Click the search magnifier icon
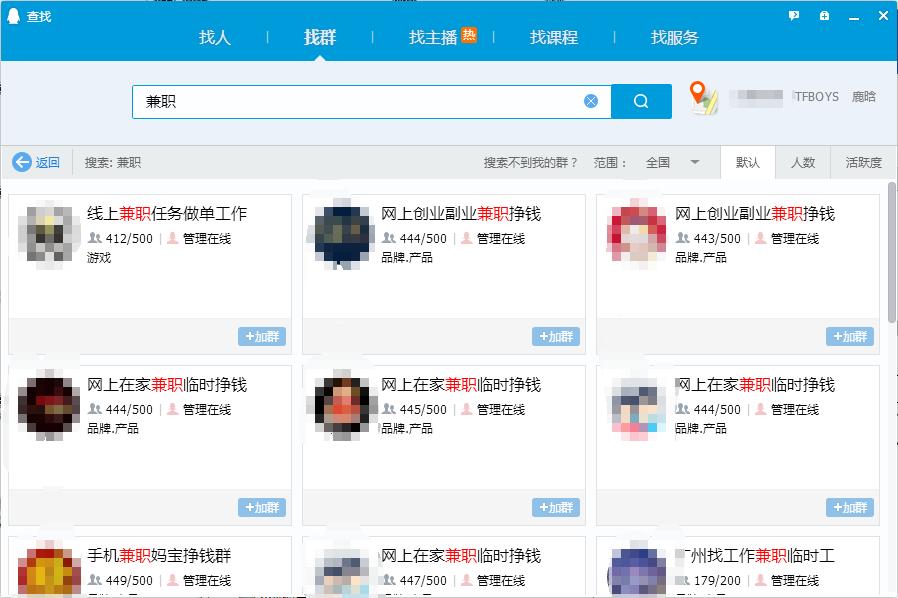 point(641,101)
